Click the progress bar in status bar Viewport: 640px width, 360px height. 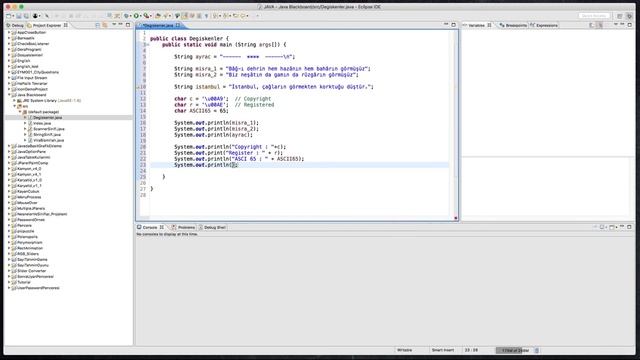pyautogui.click(x=514, y=350)
